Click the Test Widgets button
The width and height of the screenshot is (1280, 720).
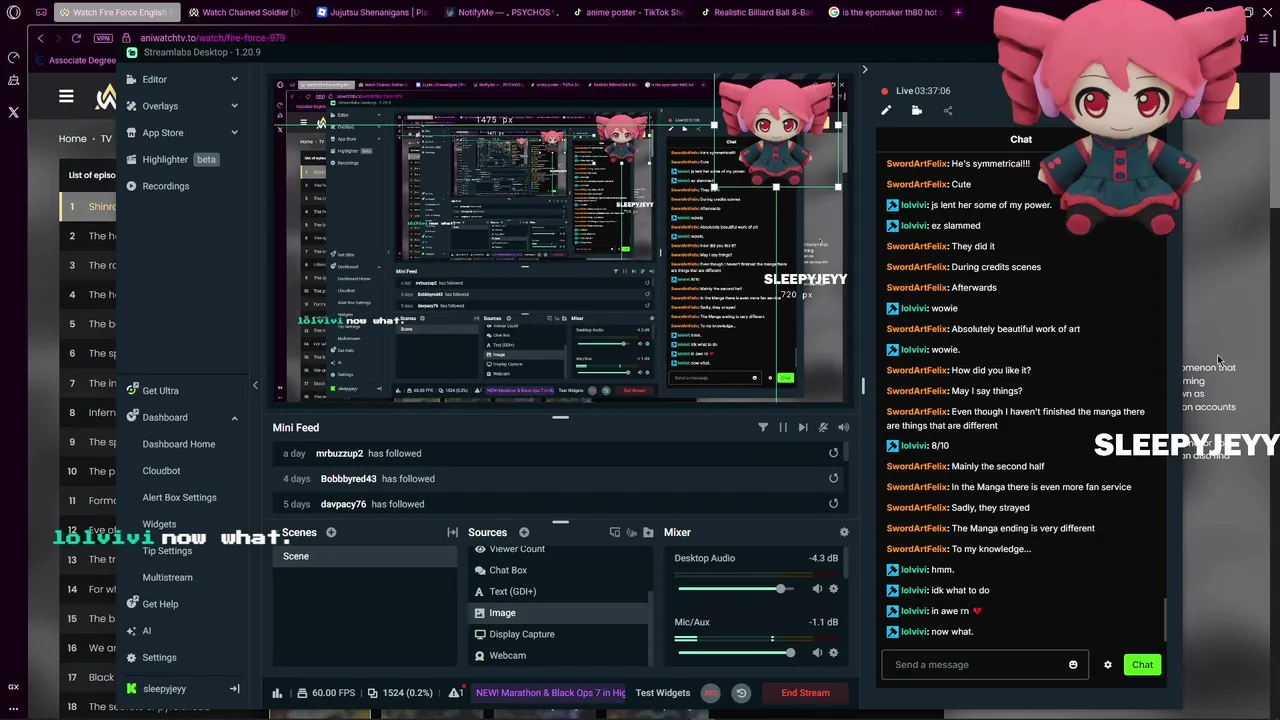(x=663, y=693)
